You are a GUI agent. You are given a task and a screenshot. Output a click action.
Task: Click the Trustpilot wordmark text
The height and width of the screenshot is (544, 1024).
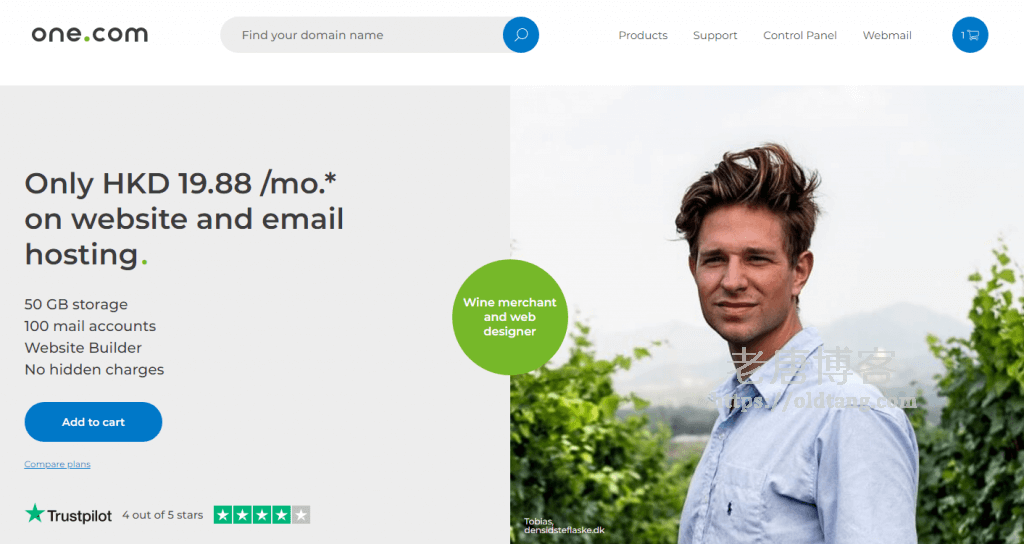pos(80,516)
